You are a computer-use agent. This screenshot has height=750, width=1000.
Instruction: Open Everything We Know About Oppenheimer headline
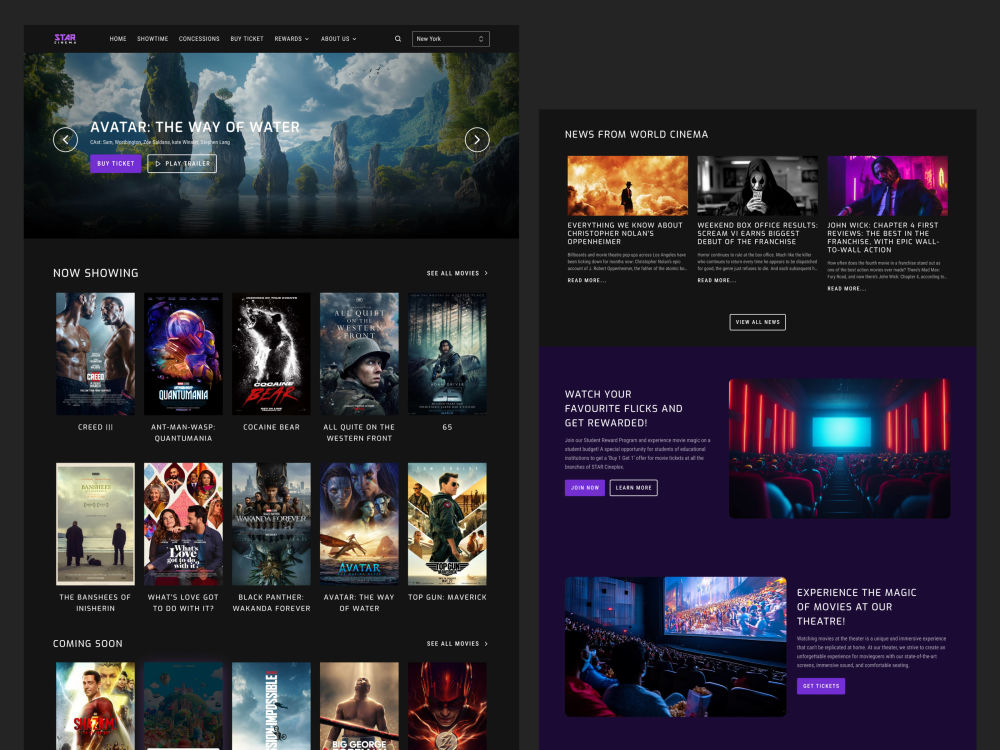tap(625, 233)
